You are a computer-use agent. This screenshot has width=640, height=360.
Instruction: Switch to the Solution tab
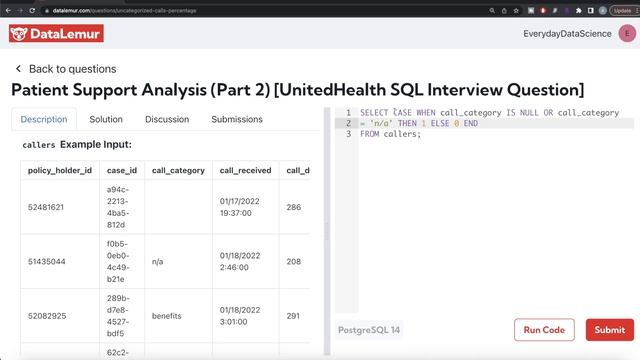coord(106,119)
